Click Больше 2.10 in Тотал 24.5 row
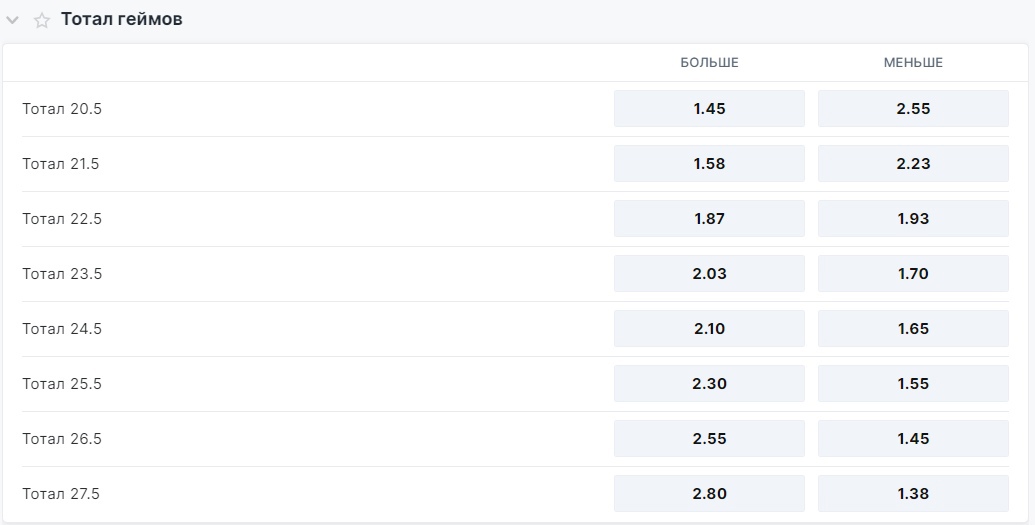Screen dimensions: 1035x525 point(709,329)
